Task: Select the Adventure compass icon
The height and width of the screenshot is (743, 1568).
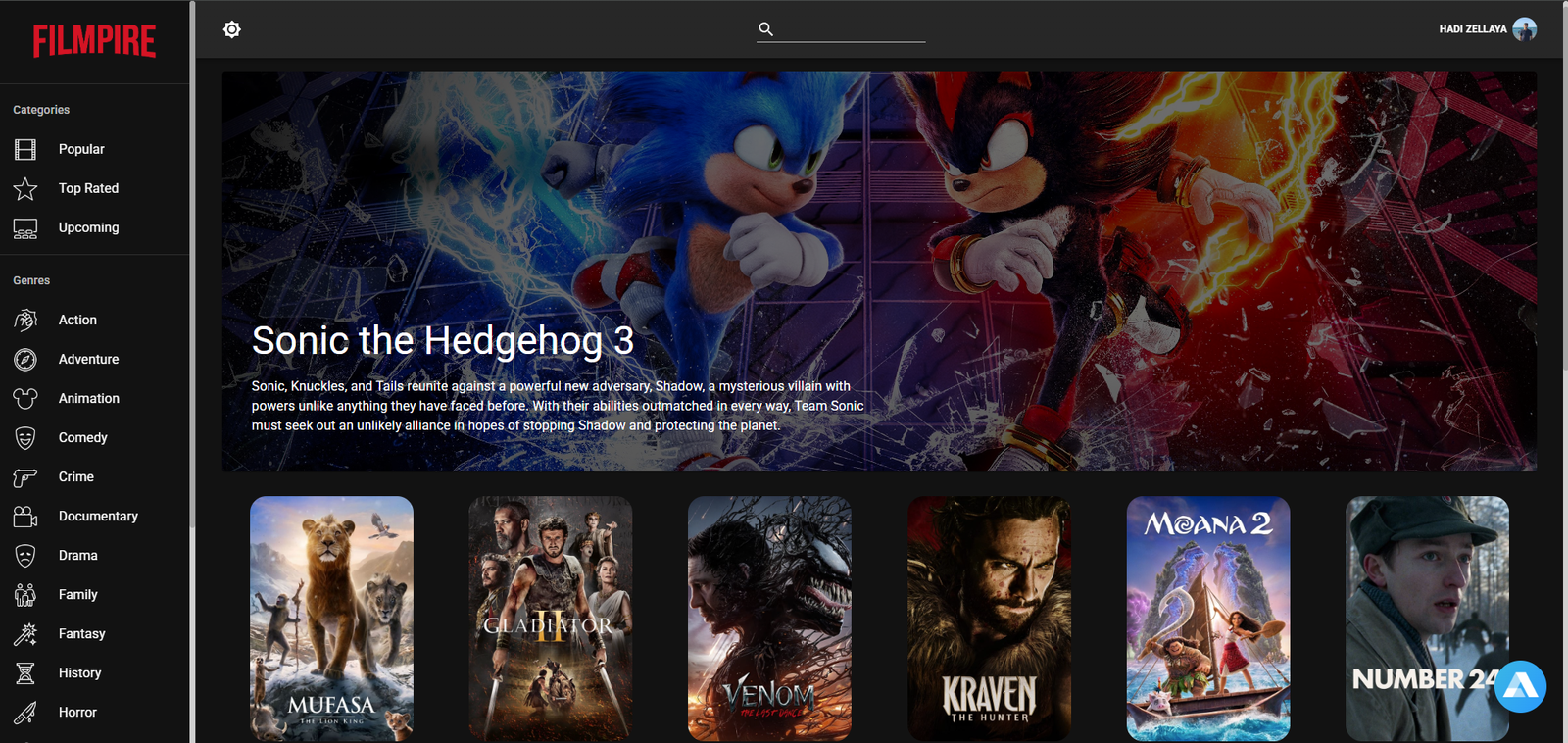Action: click(x=25, y=360)
